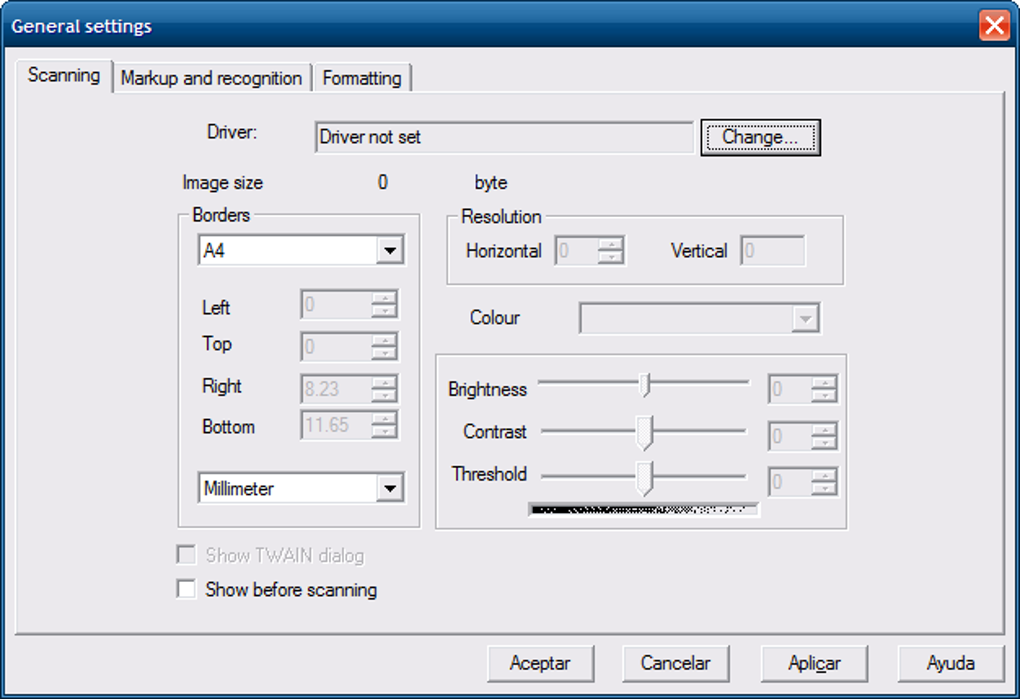Image resolution: width=1020 pixels, height=699 pixels.
Task: Switch to Markup and recognition tab
Action: [211, 78]
